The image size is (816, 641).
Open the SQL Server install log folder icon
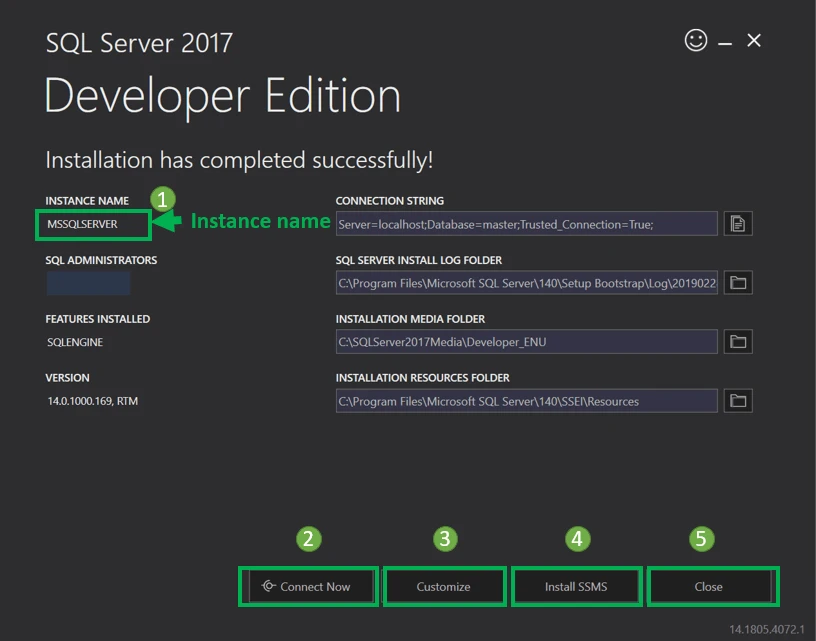click(x=738, y=283)
